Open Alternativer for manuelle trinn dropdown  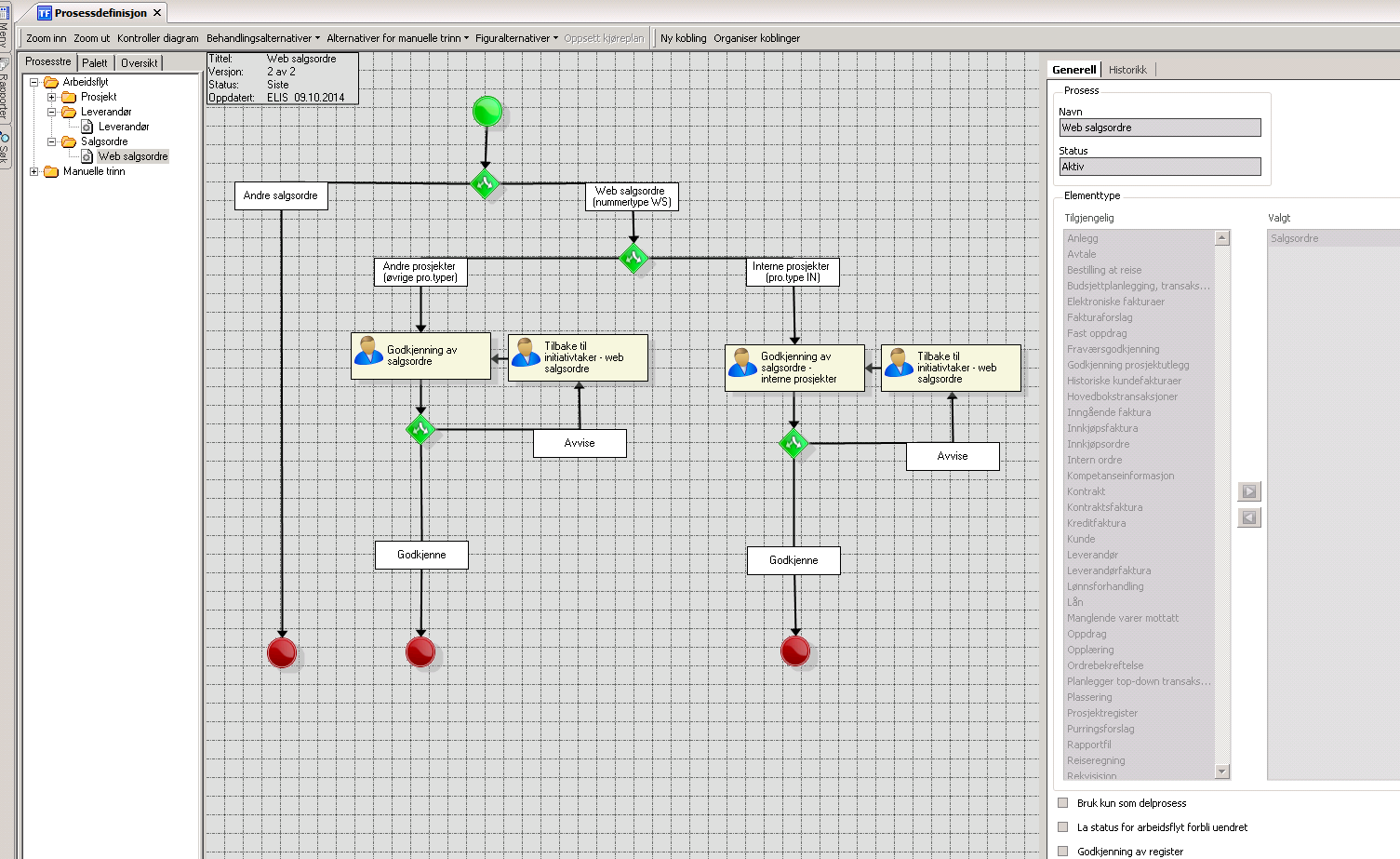(398, 38)
